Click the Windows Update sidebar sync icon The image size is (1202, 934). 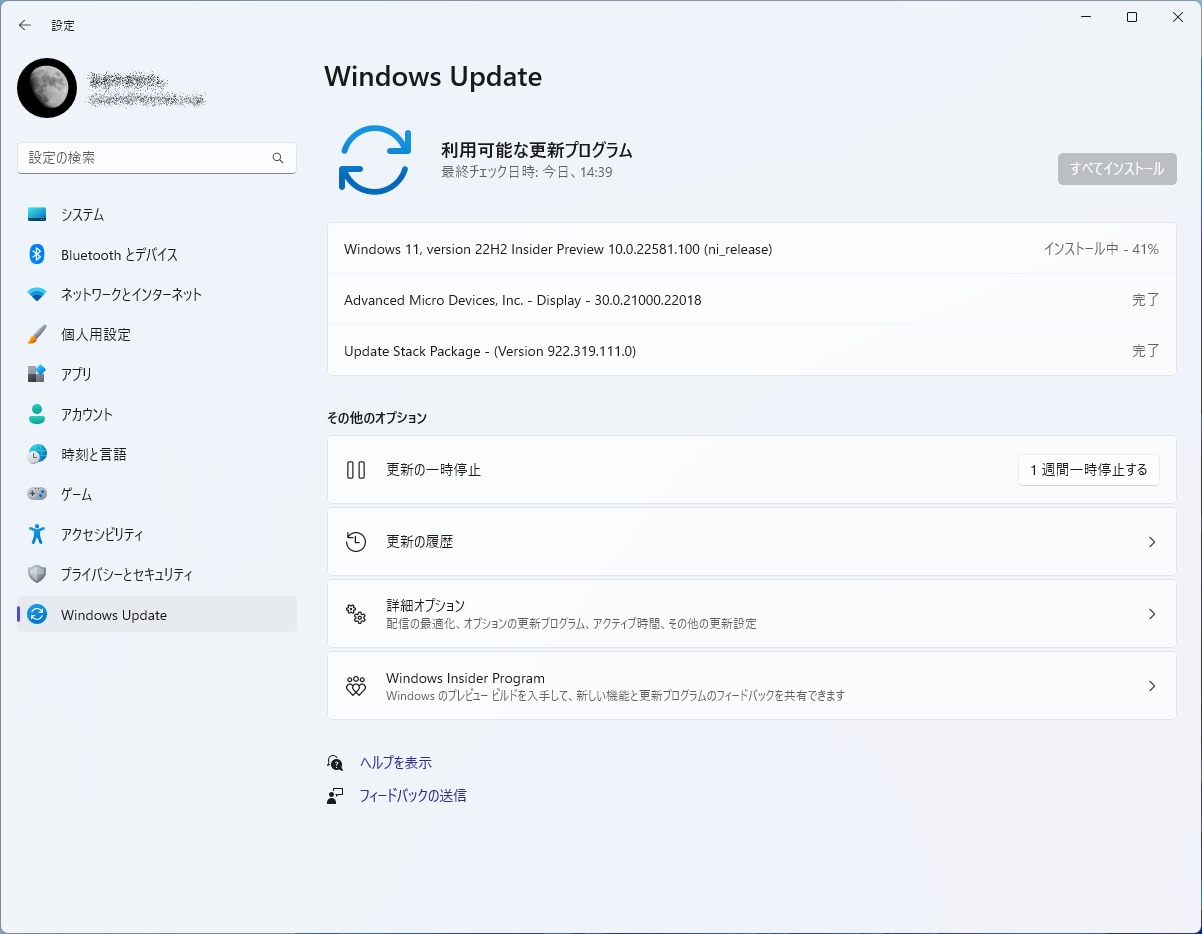(37, 615)
